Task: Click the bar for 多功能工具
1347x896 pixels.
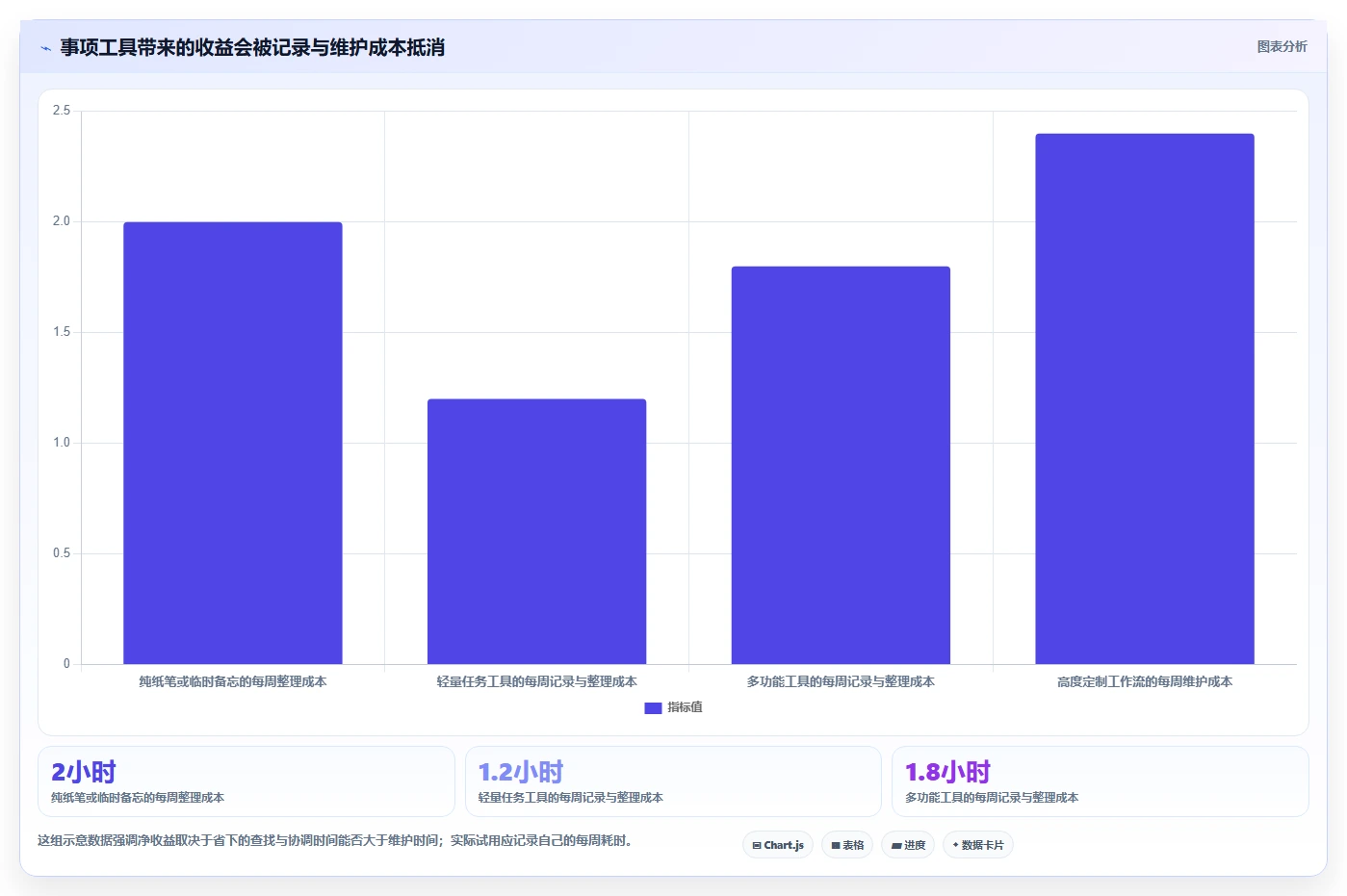Action: click(841, 465)
